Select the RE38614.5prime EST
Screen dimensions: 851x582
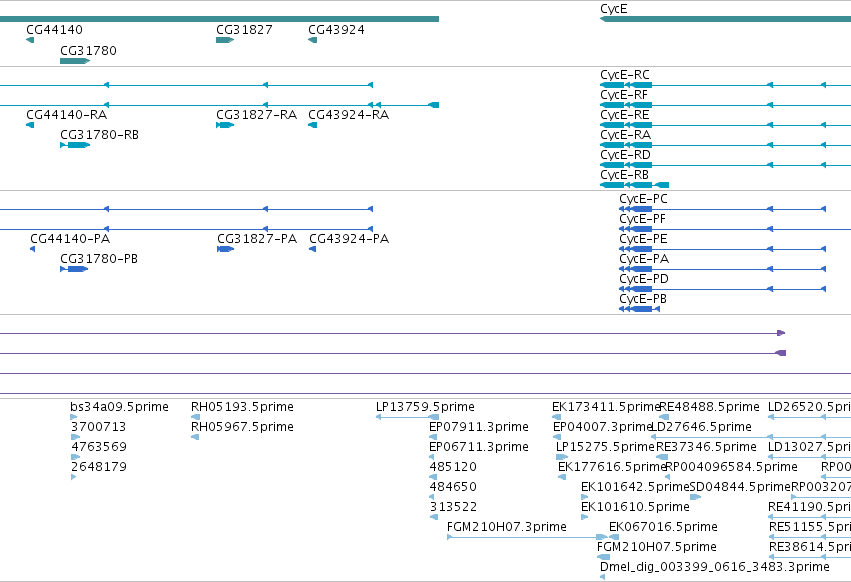[810, 557]
